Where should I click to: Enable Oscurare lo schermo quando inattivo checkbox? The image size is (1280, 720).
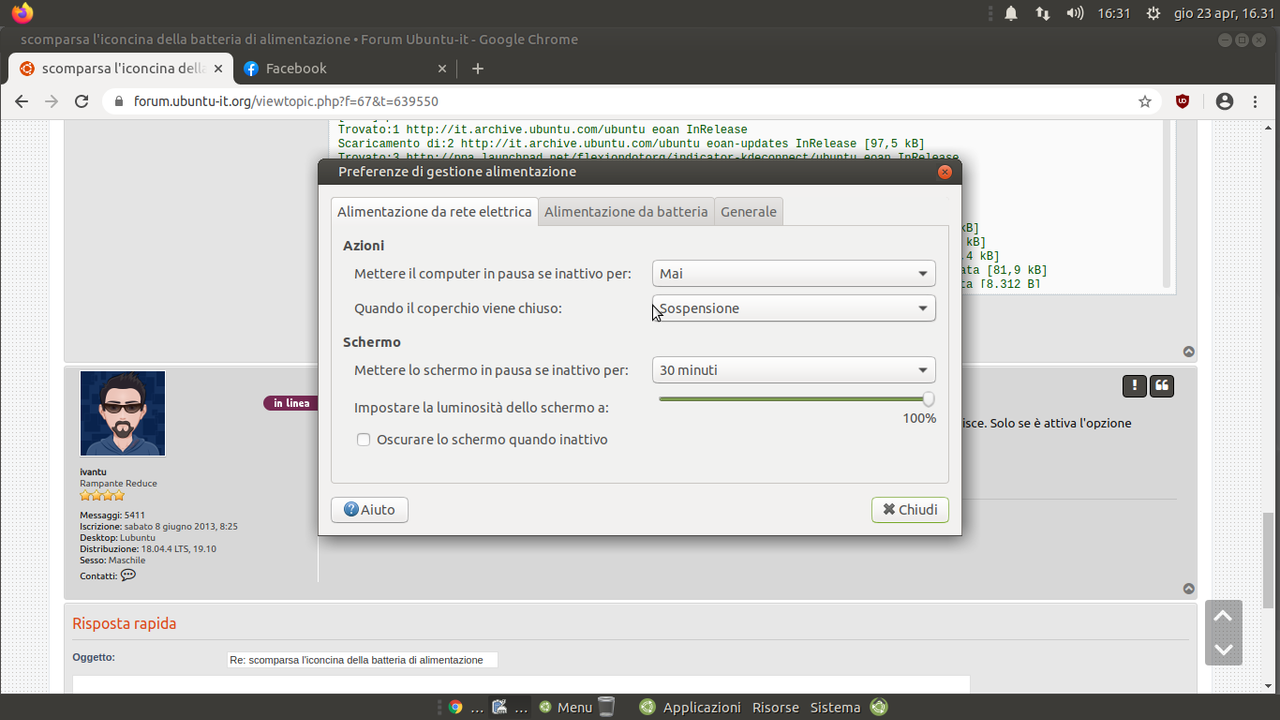[364, 440]
